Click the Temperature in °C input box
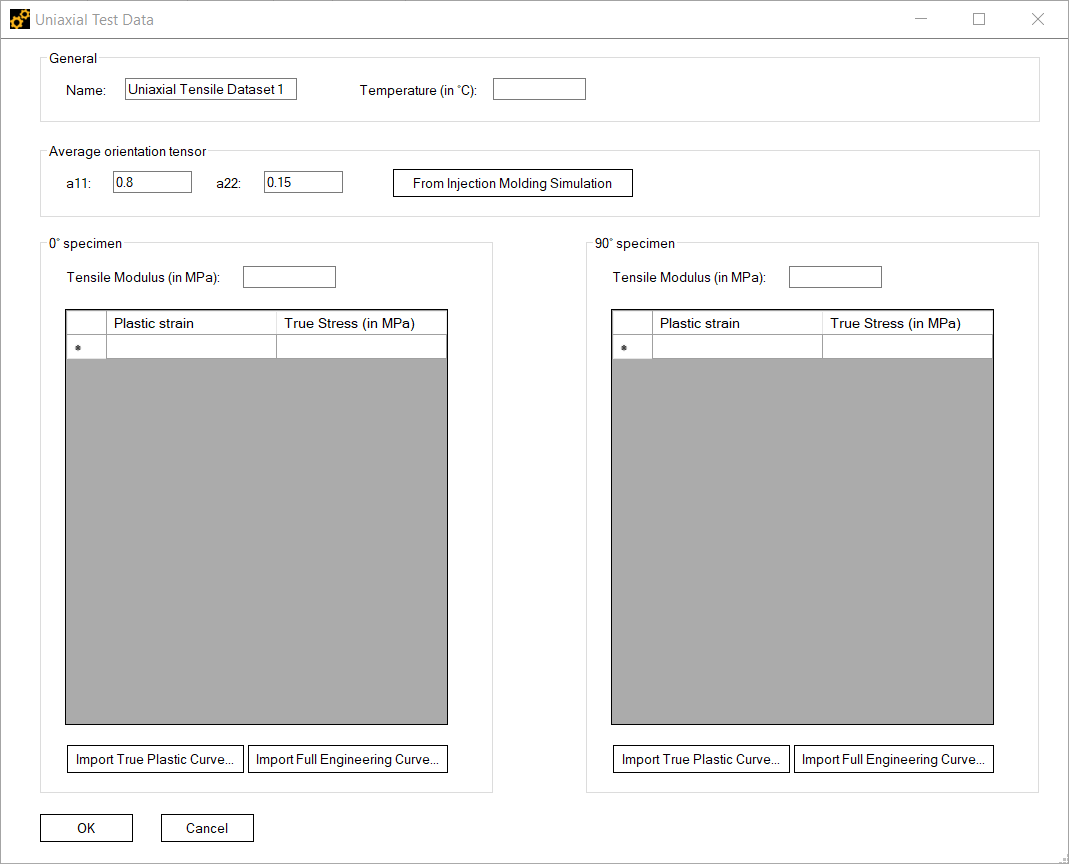 tap(538, 88)
